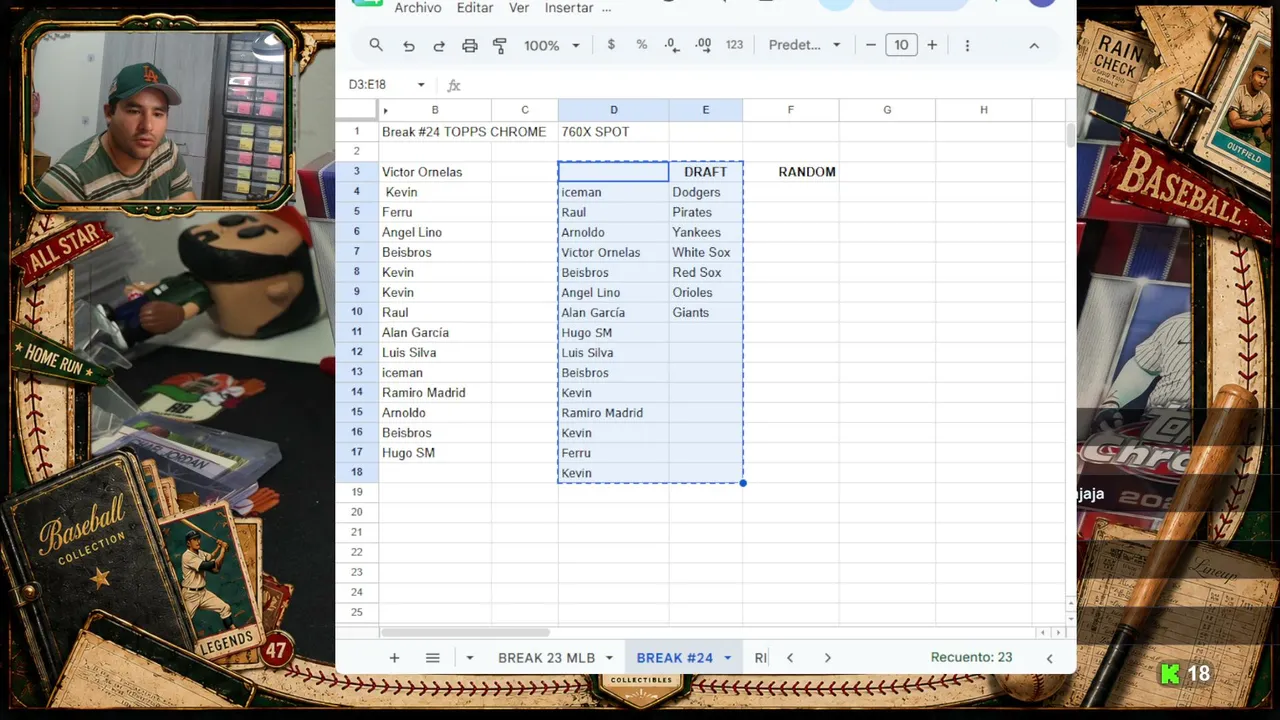
Task: Open the all sheets list icon
Action: click(432, 658)
